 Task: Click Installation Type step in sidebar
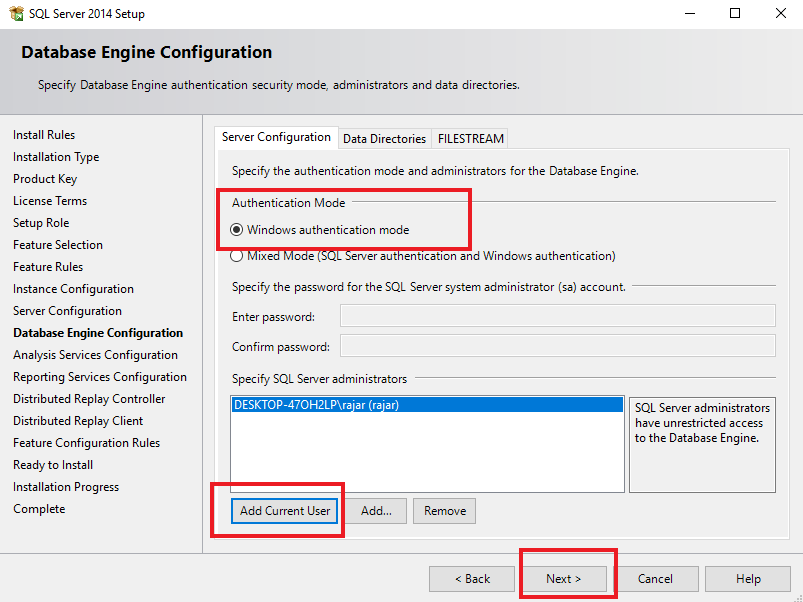(x=56, y=157)
